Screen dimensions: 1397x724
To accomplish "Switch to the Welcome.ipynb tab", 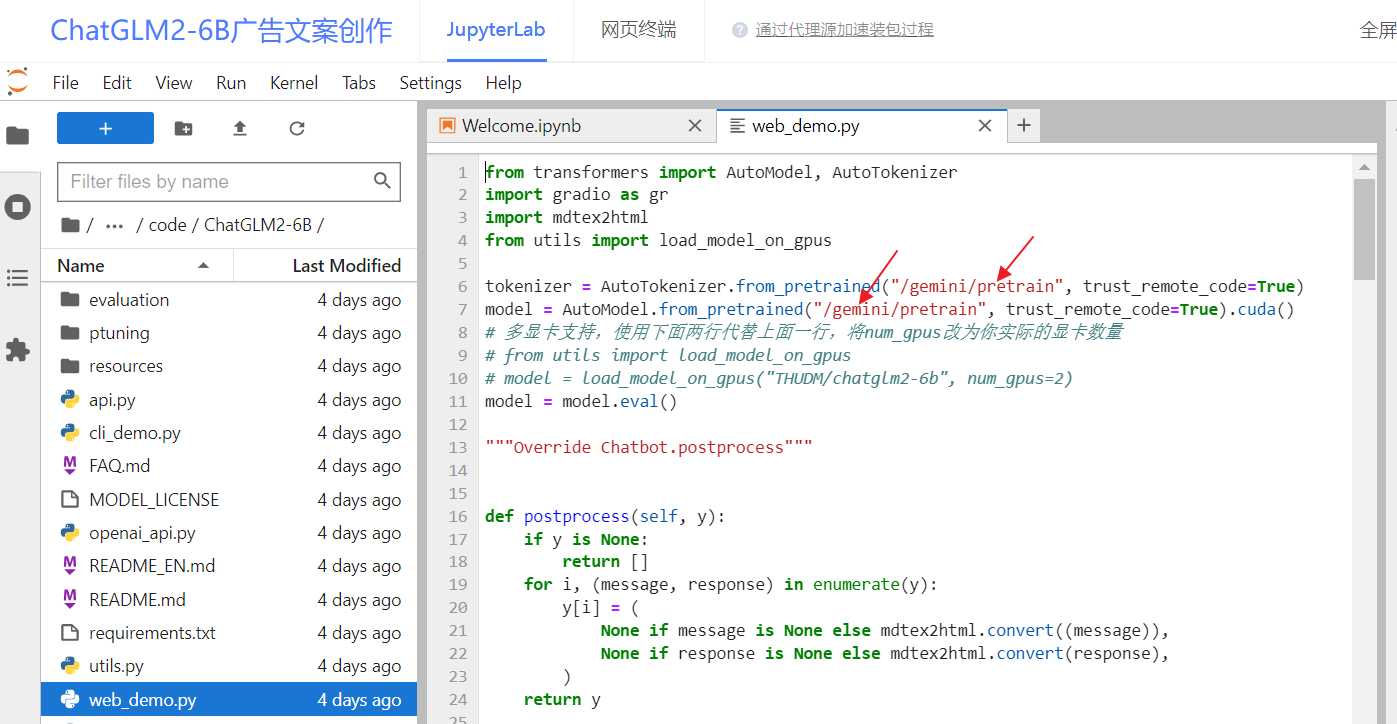I will pyautogui.click(x=521, y=126).
